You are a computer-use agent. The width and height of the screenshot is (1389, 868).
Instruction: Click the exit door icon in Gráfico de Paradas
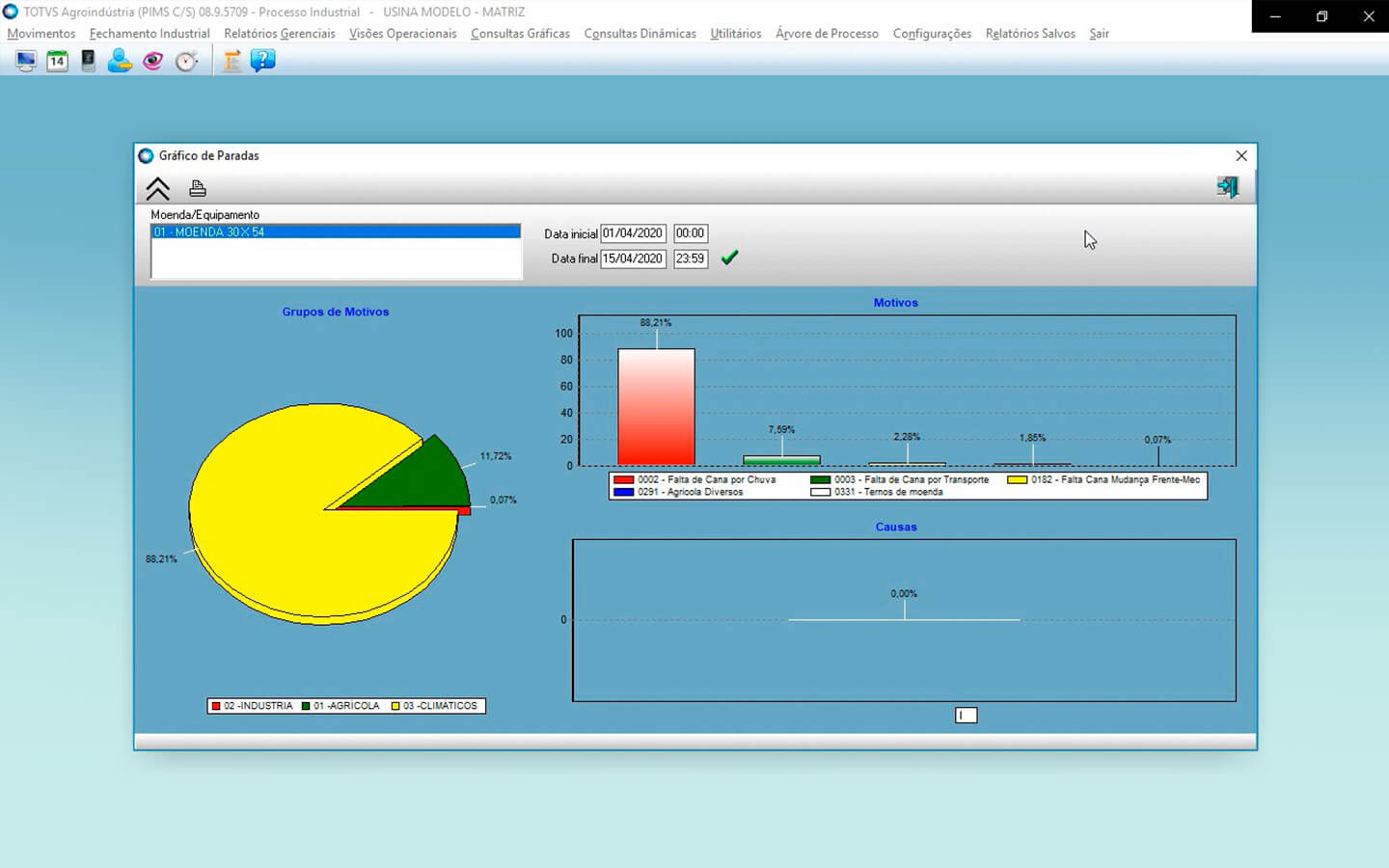1227,187
